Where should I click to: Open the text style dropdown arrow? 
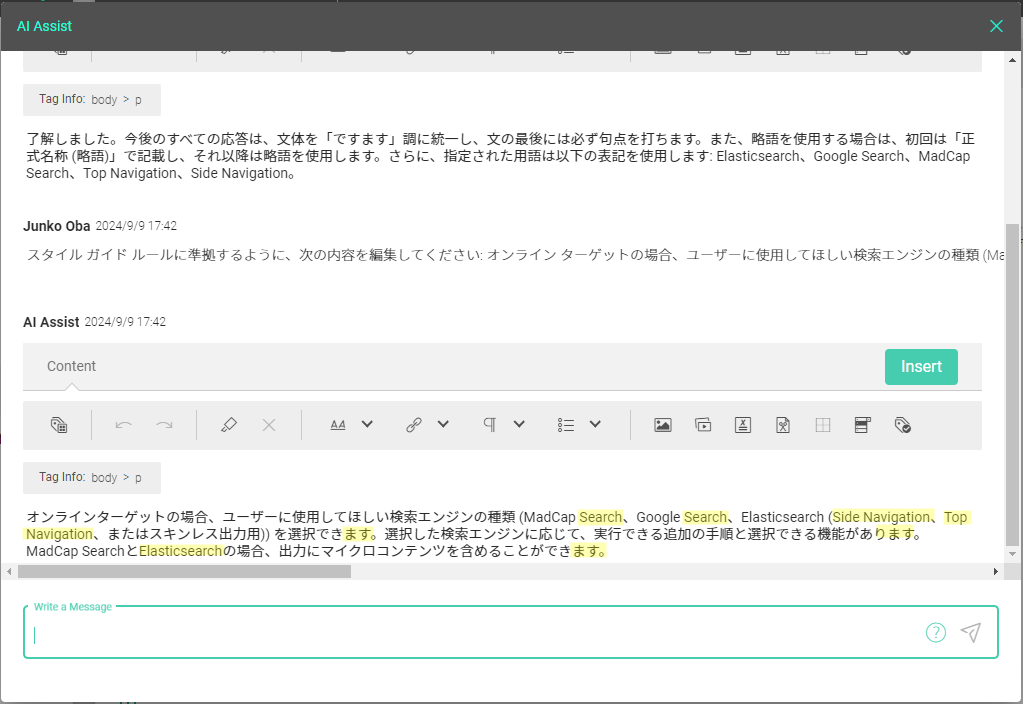coord(367,425)
